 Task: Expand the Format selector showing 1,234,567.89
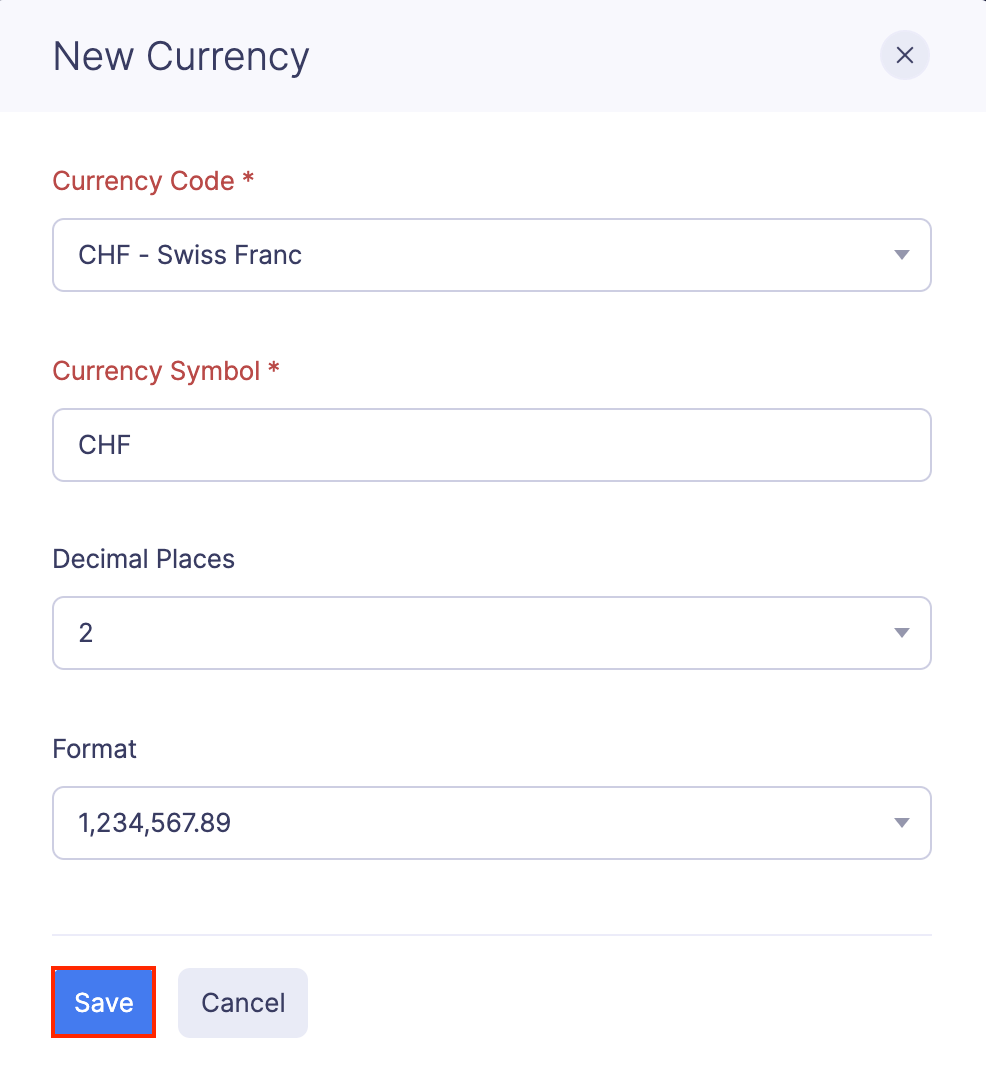(492, 823)
